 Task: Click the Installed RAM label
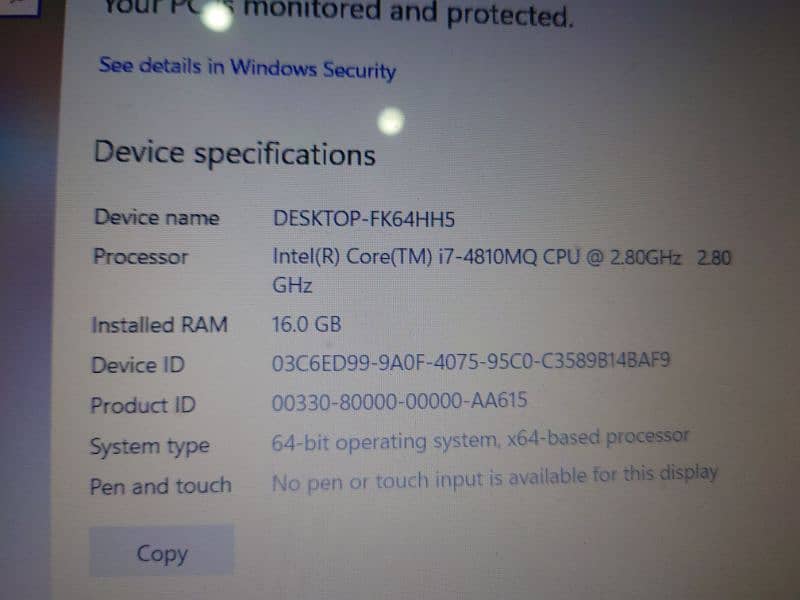pyautogui.click(x=159, y=325)
